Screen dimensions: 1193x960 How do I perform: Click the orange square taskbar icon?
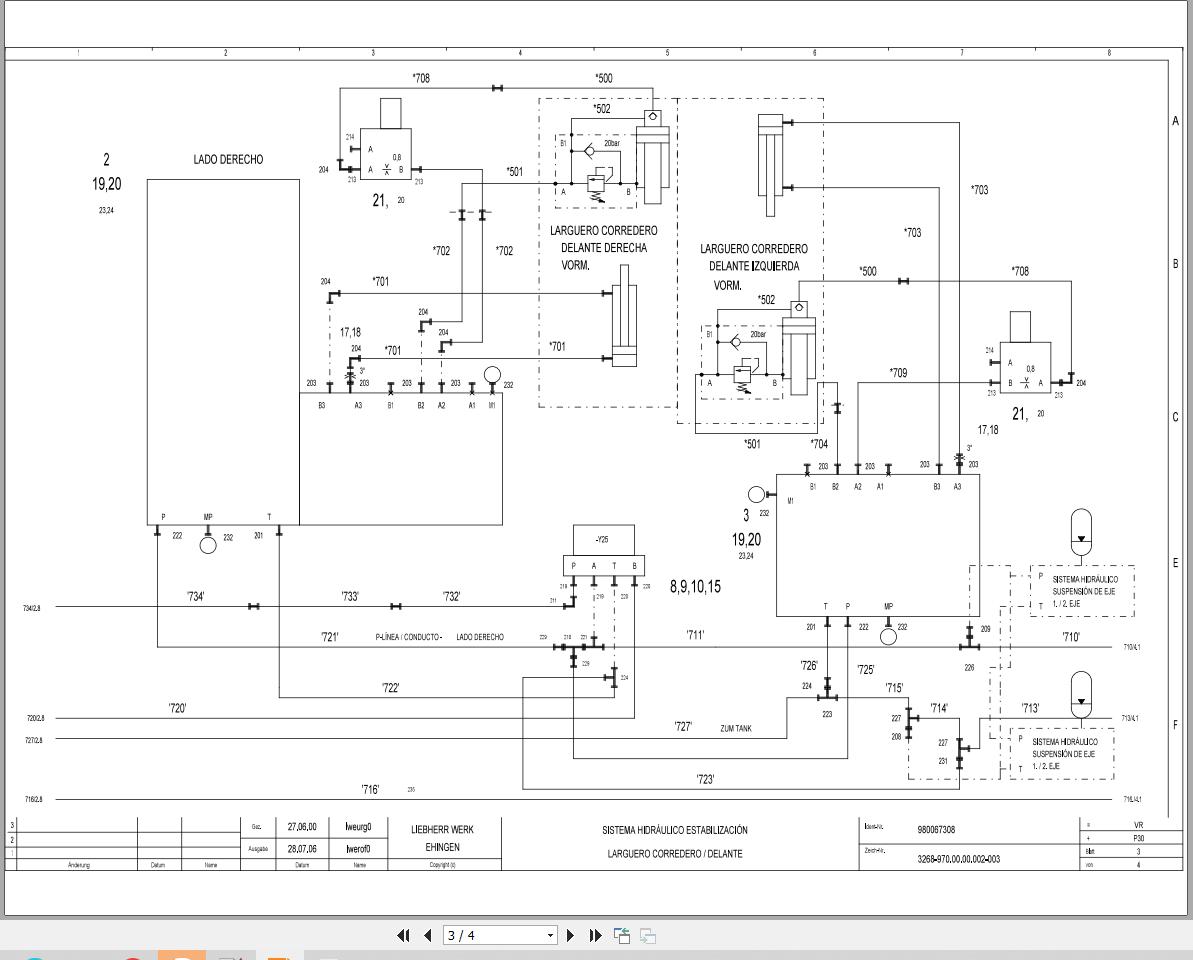(278, 955)
